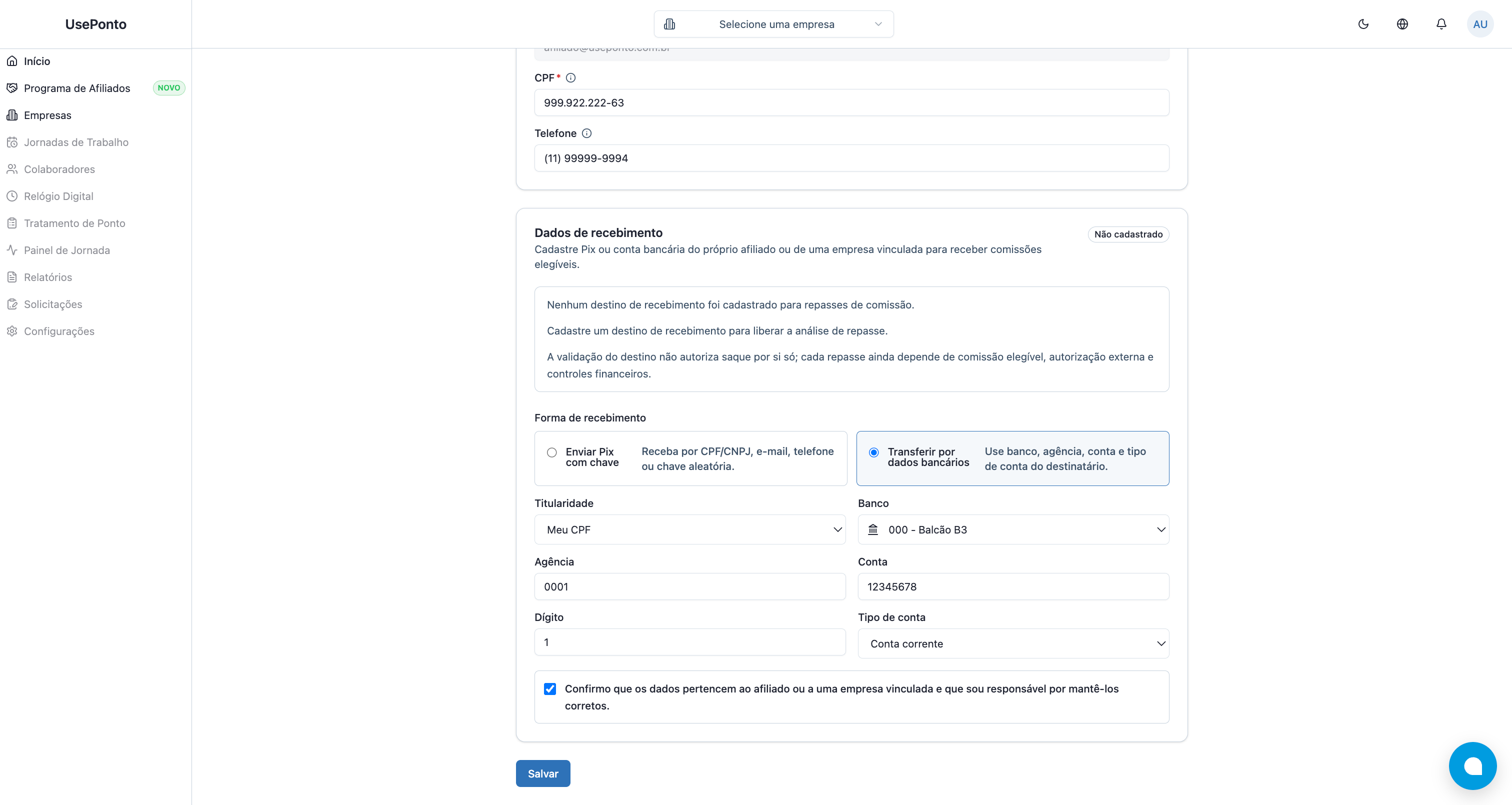Click the NOVO badge

tap(169, 88)
